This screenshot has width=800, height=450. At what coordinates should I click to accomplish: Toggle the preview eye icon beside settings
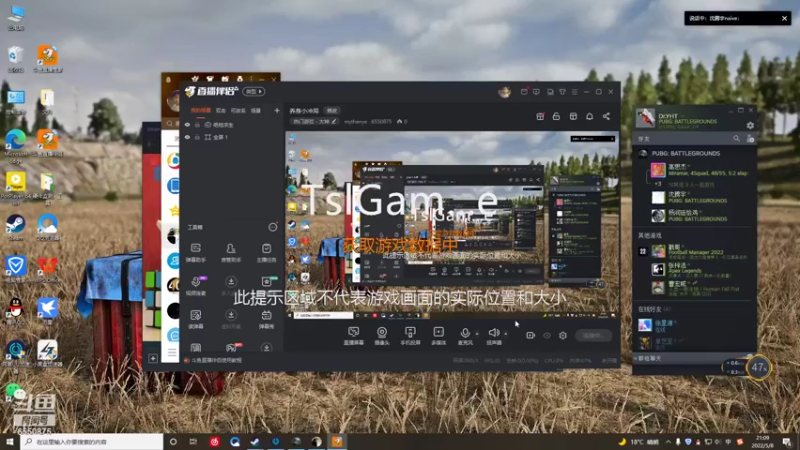547,335
